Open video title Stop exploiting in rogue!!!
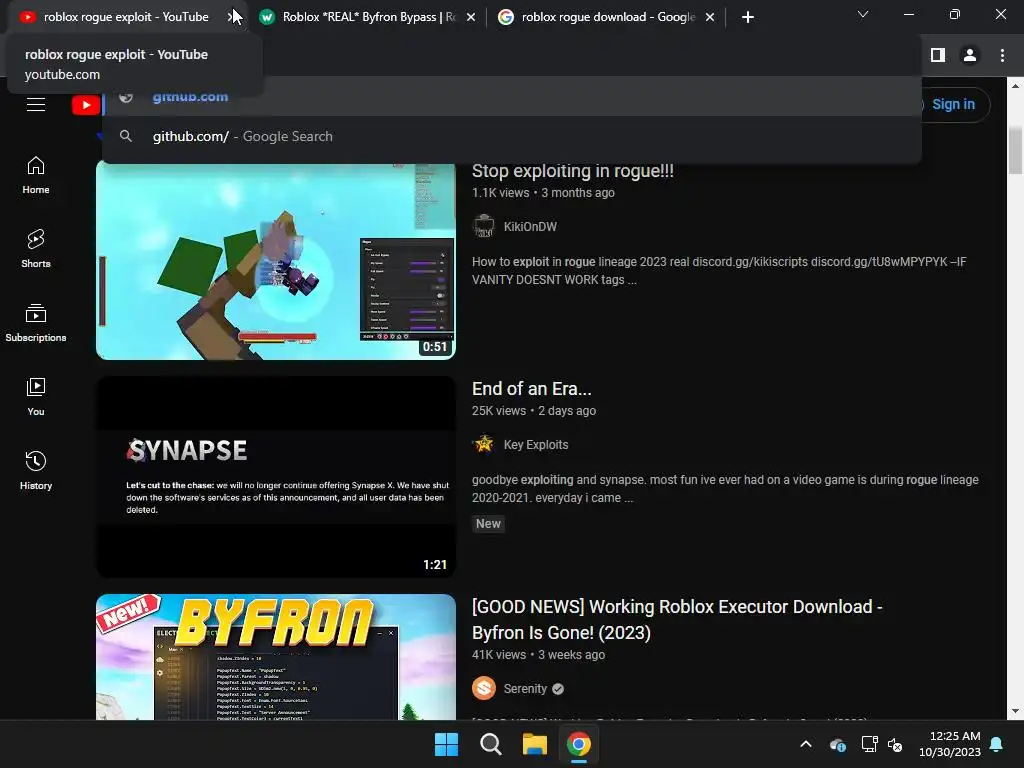Screen dimensions: 1024x768 [x=573, y=171]
